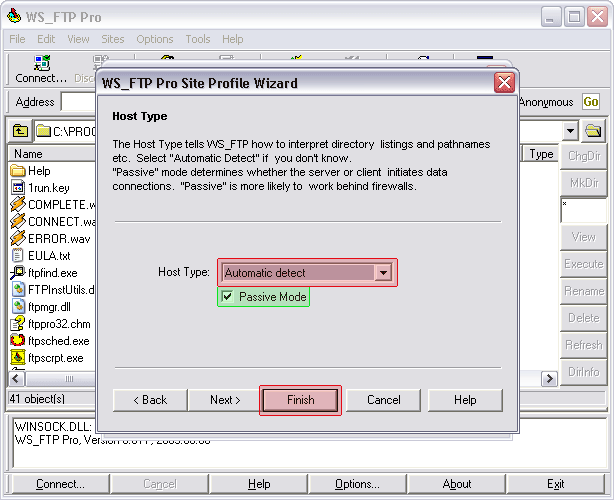This screenshot has width=614, height=500.
Task: Click the file list horizontal scrollbar
Action: tap(60, 379)
